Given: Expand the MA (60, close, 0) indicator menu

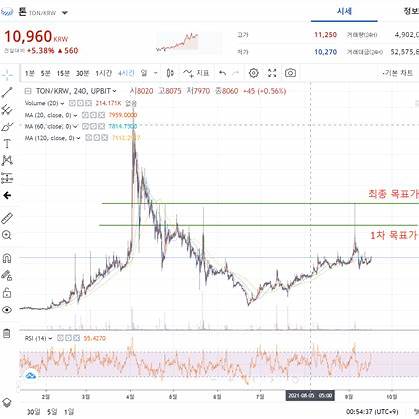Looking at the screenshot, I should tap(75, 126).
